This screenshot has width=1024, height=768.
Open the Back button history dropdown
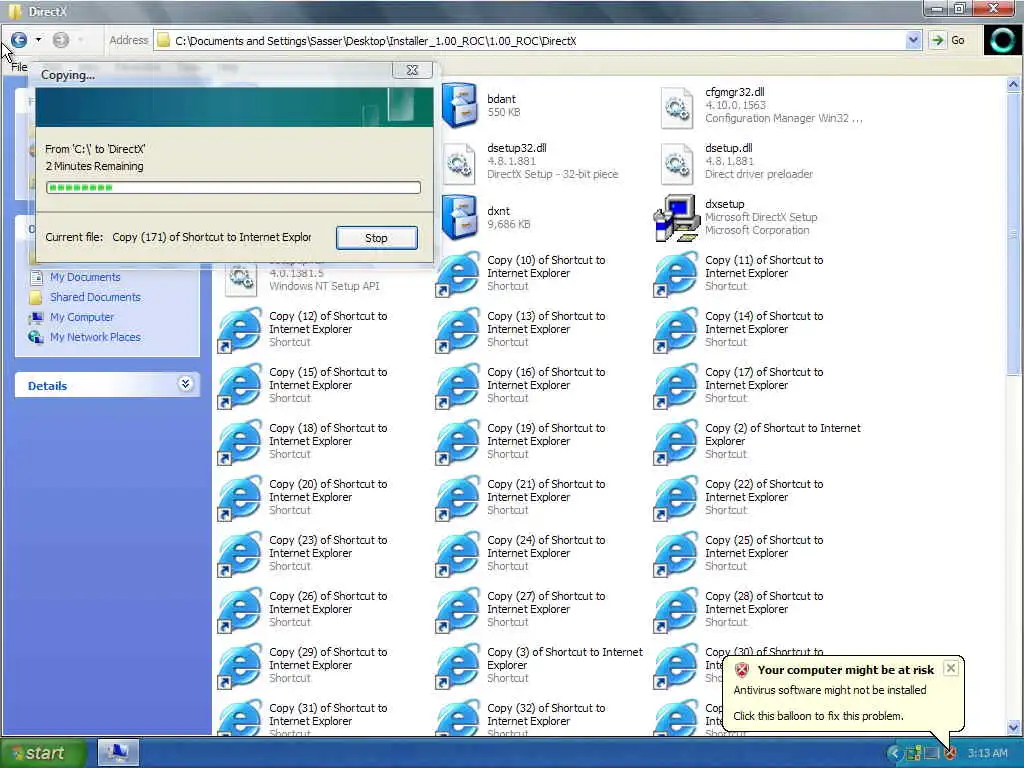coord(39,40)
